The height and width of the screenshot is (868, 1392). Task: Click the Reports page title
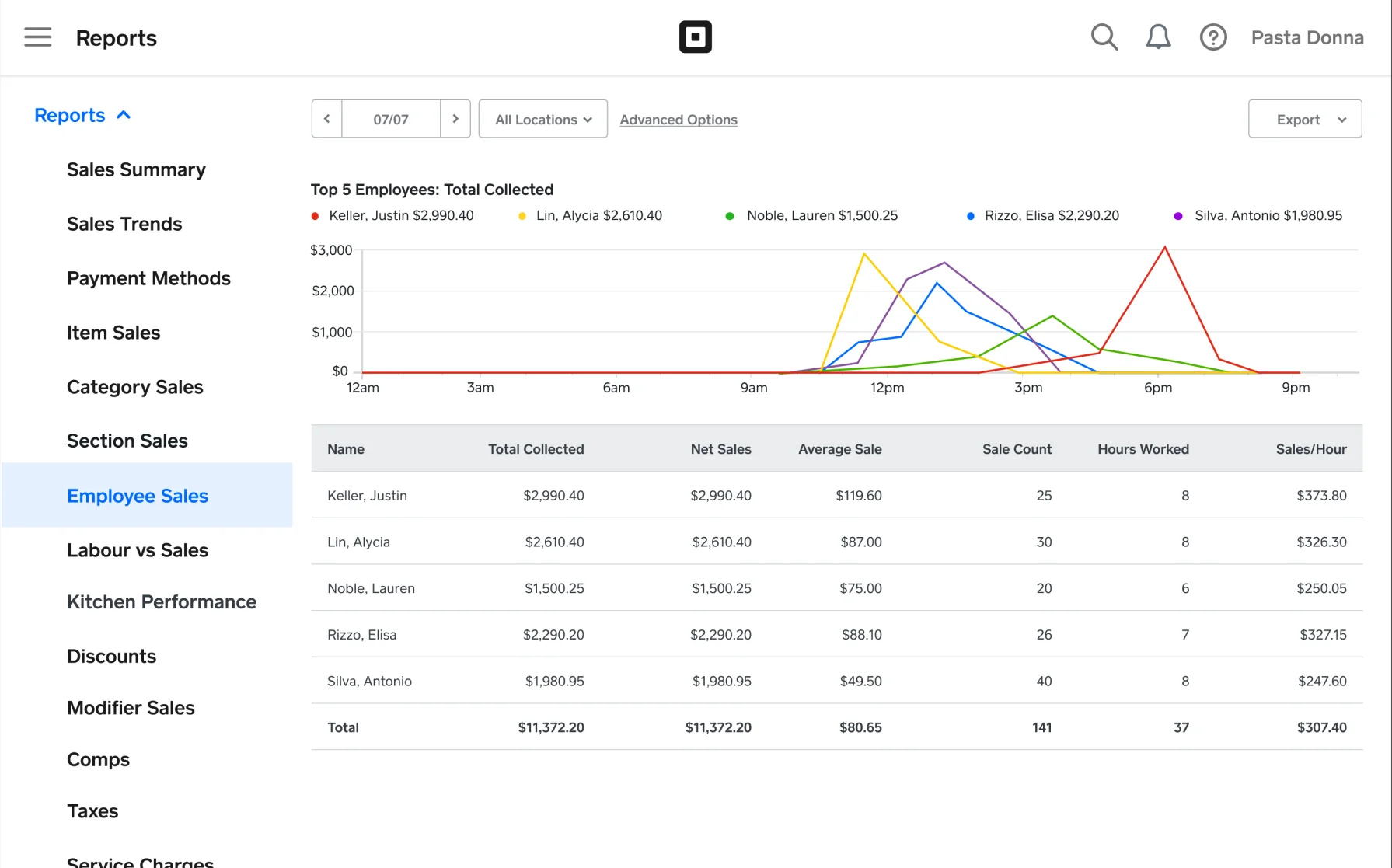click(116, 38)
